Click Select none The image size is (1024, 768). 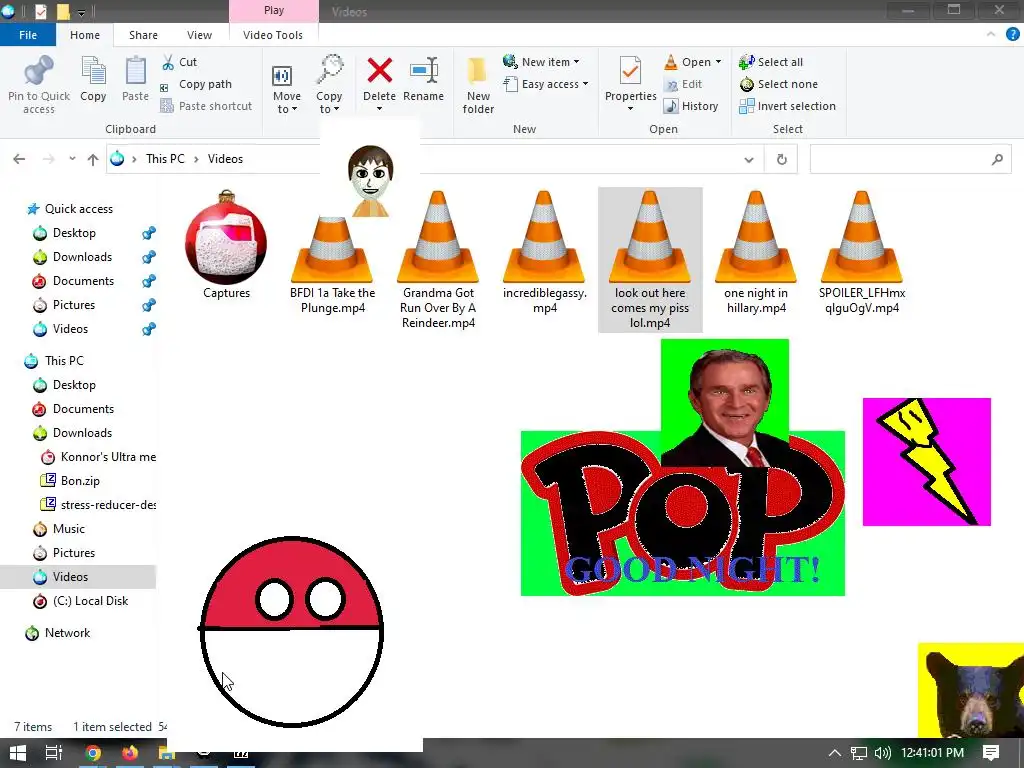pyautogui.click(x=778, y=84)
